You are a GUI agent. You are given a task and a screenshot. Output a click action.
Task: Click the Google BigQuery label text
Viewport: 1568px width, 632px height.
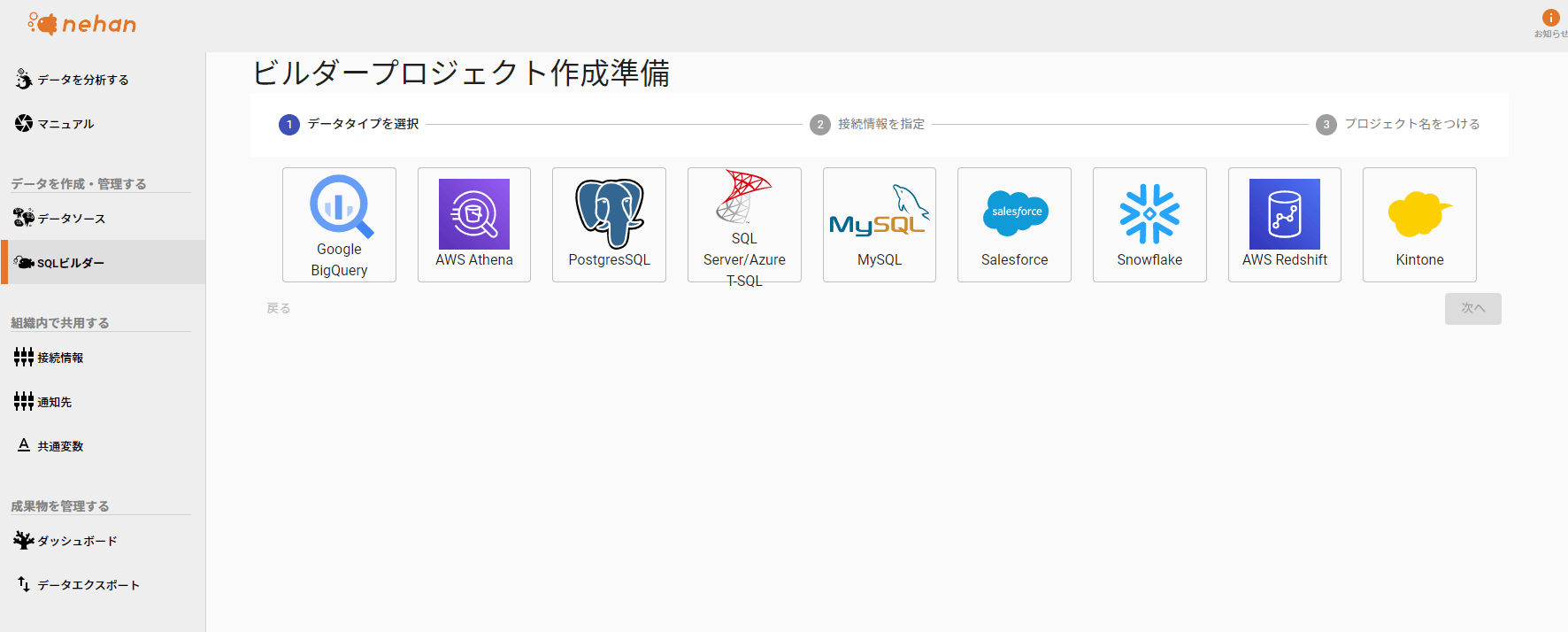(339, 259)
